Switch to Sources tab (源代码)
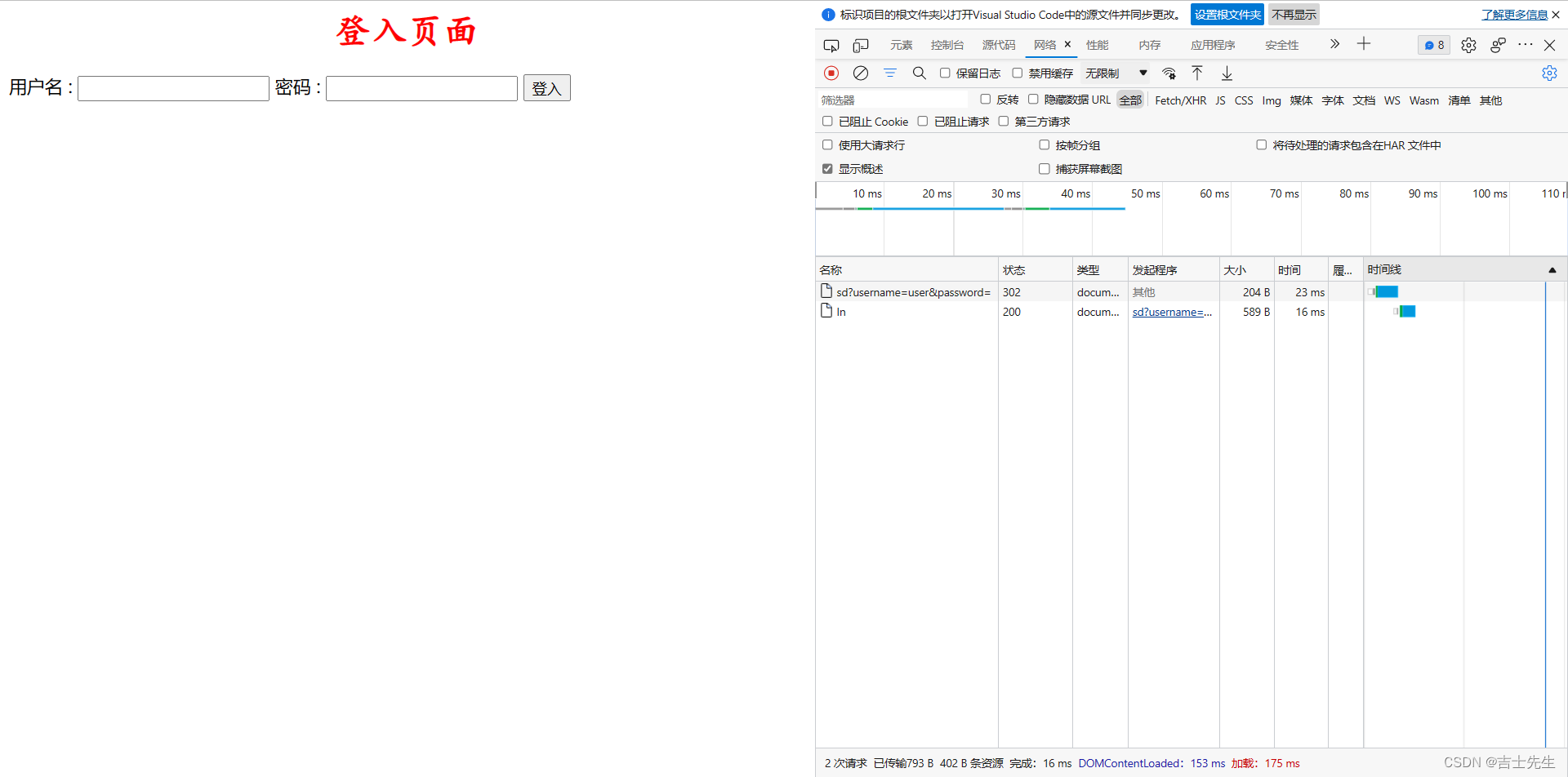The image size is (1568, 777). pyautogui.click(x=999, y=45)
